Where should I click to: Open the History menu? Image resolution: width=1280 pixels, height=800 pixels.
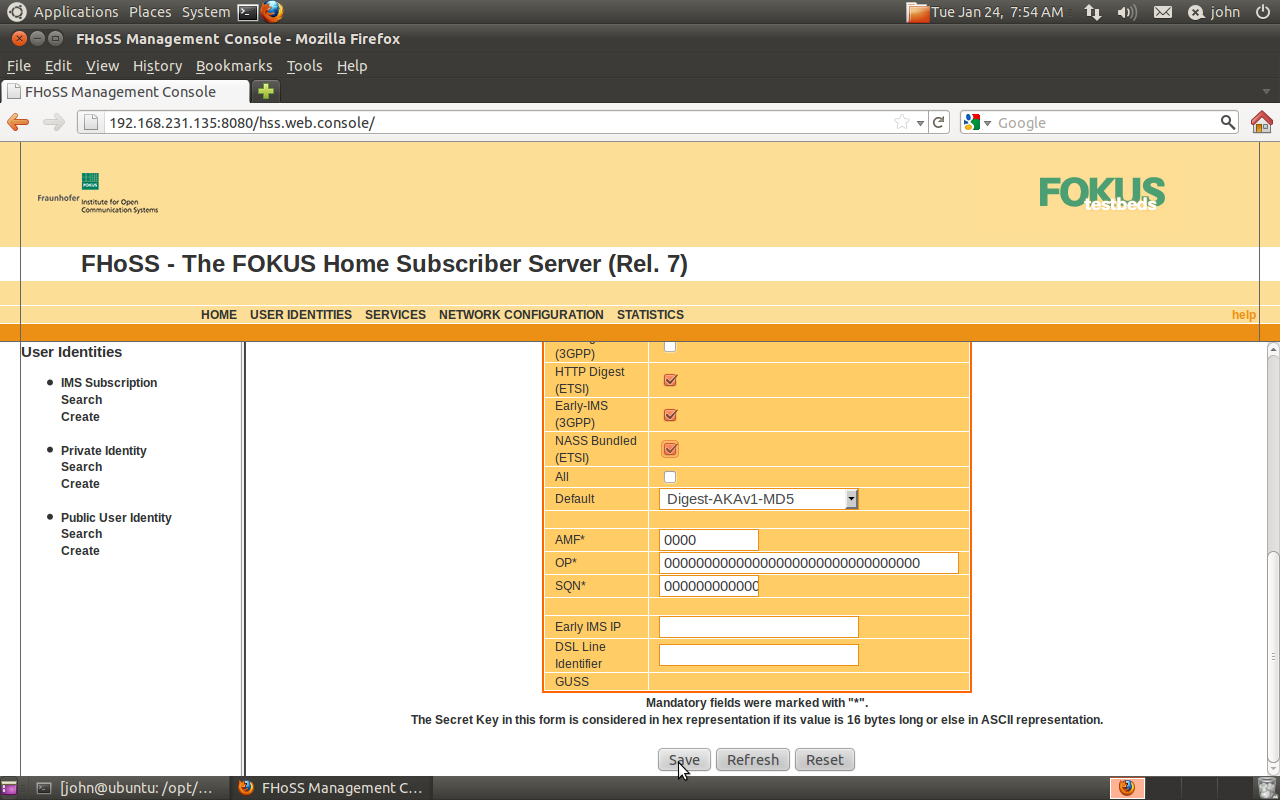click(157, 66)
